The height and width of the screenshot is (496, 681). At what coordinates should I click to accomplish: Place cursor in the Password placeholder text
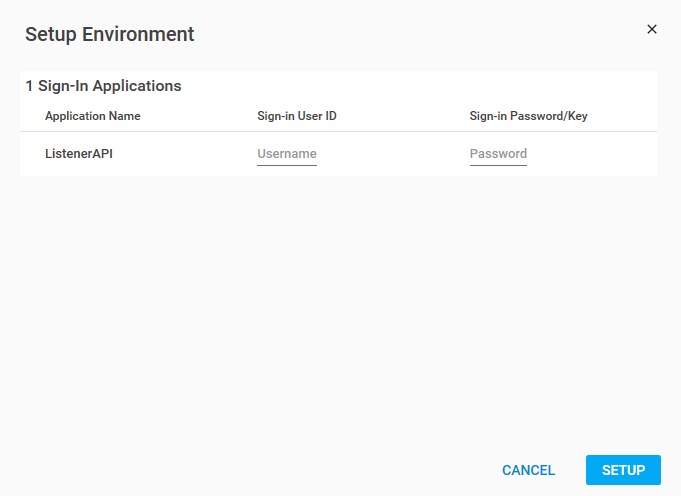(x=498, y=154)
